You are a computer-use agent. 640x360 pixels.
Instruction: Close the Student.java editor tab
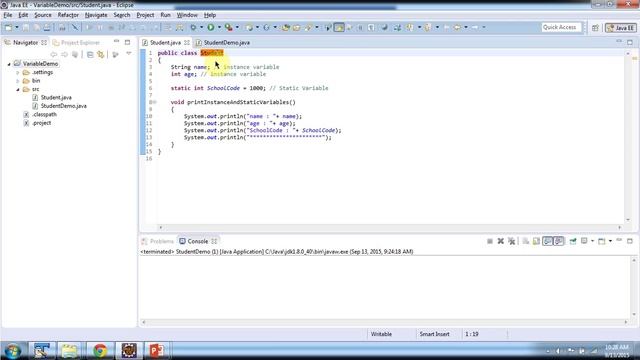click(187, 42)
